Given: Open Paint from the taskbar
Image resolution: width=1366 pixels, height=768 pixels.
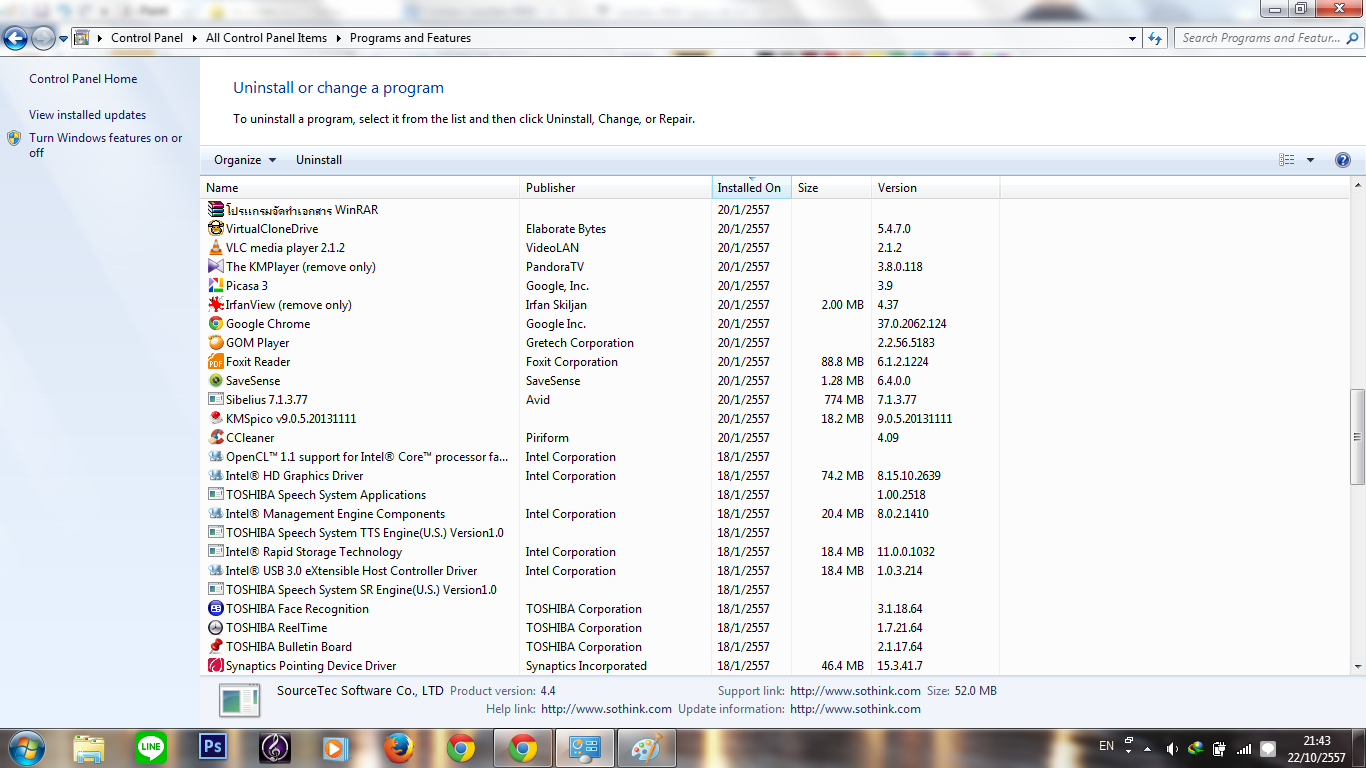Looking at the screenshot, I should click(x=647, y=747).
